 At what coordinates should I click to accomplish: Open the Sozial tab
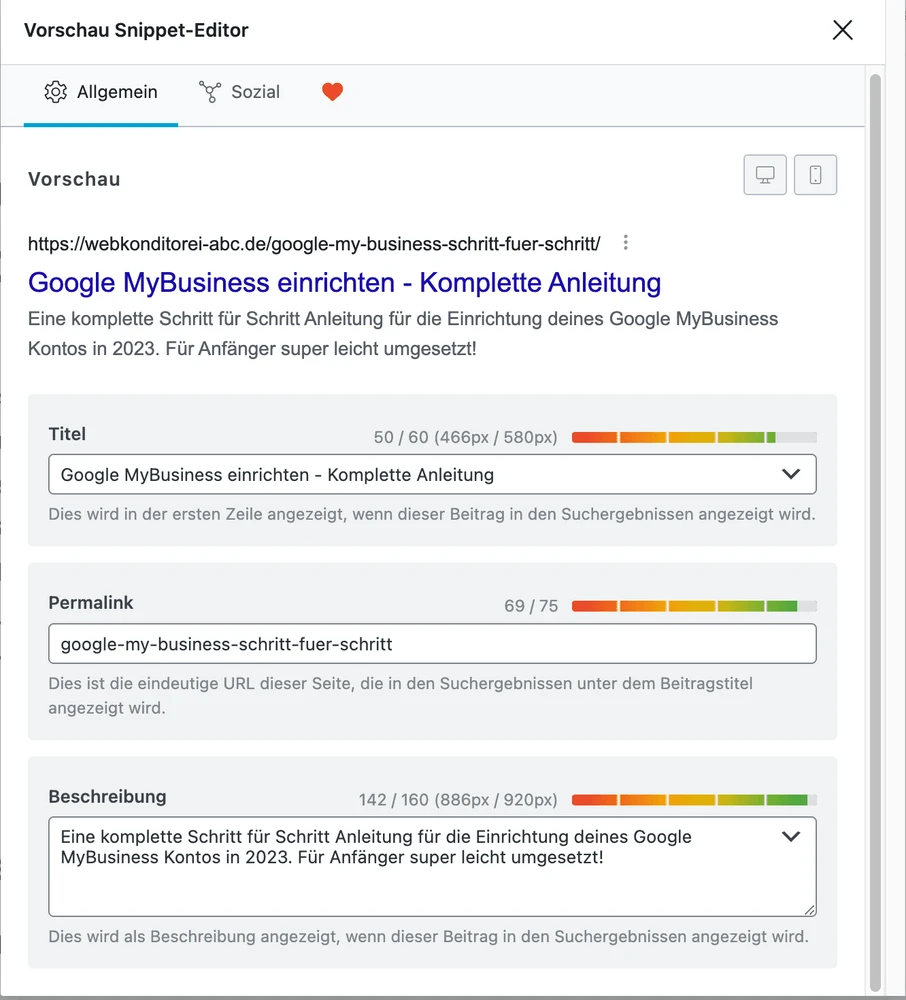pos(239,92)
